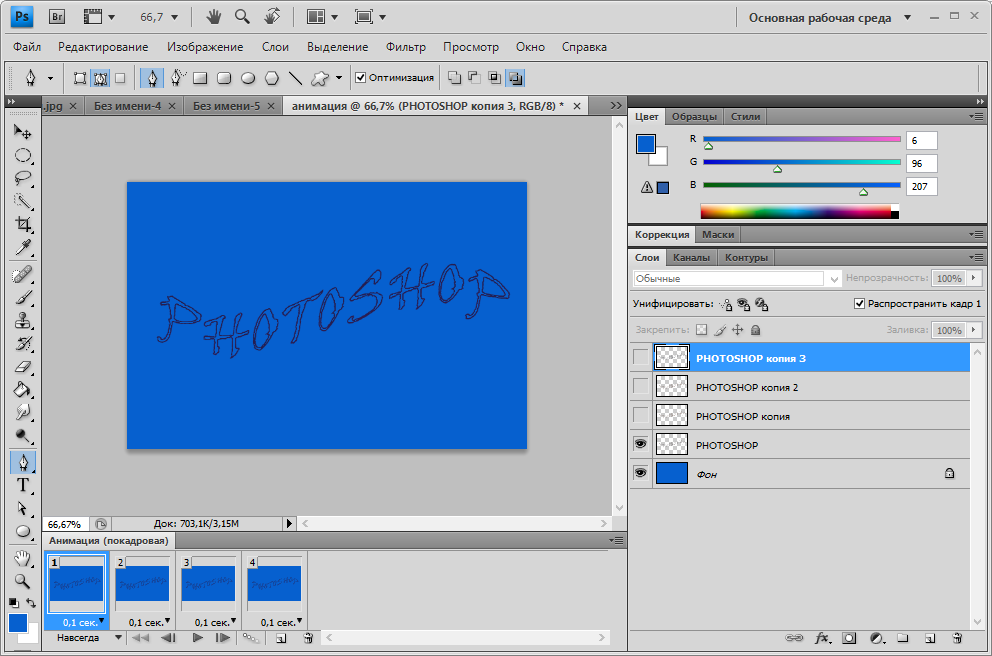Switch to the Без имени-5 document tab
The image size is (992, 656).
[226, 106]
